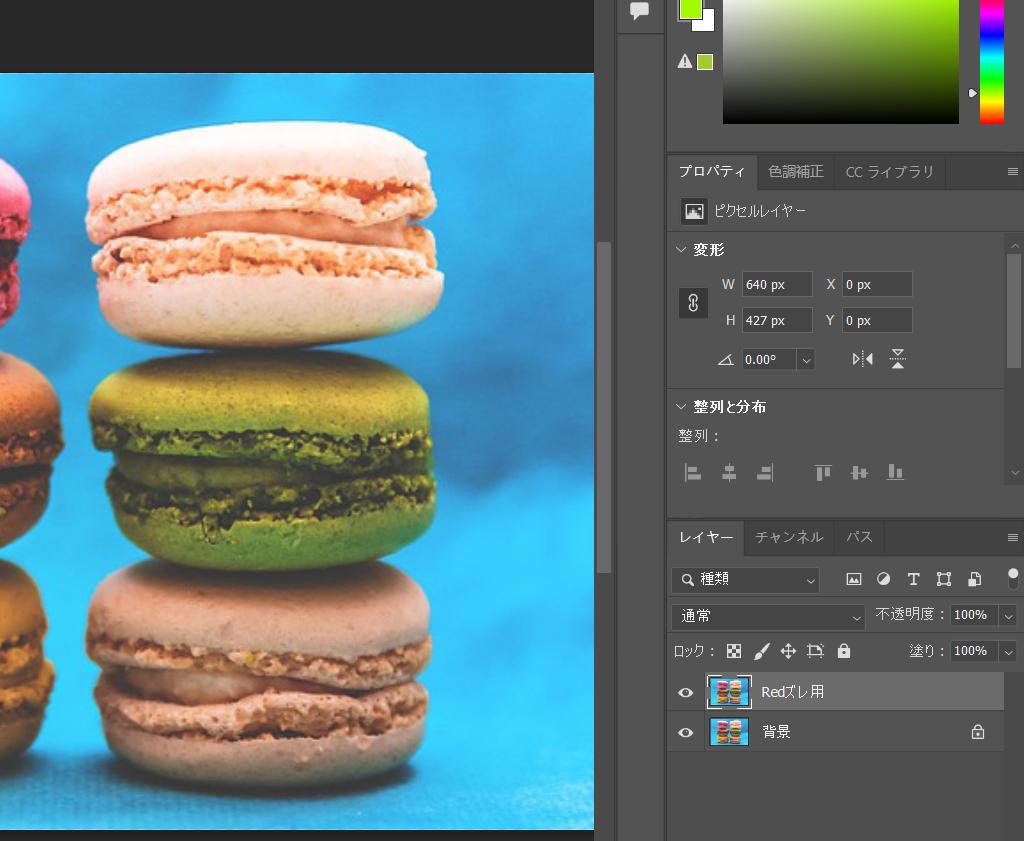The height and width of the screenshot is (841, 1024).
Task: Click the lock transparent pixels checkerboard icon
Action: [x=734, y=651]
